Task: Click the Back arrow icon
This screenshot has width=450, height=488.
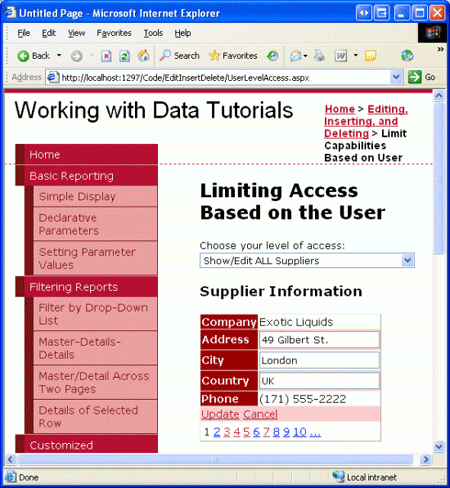Action: [x=23, y=56]
